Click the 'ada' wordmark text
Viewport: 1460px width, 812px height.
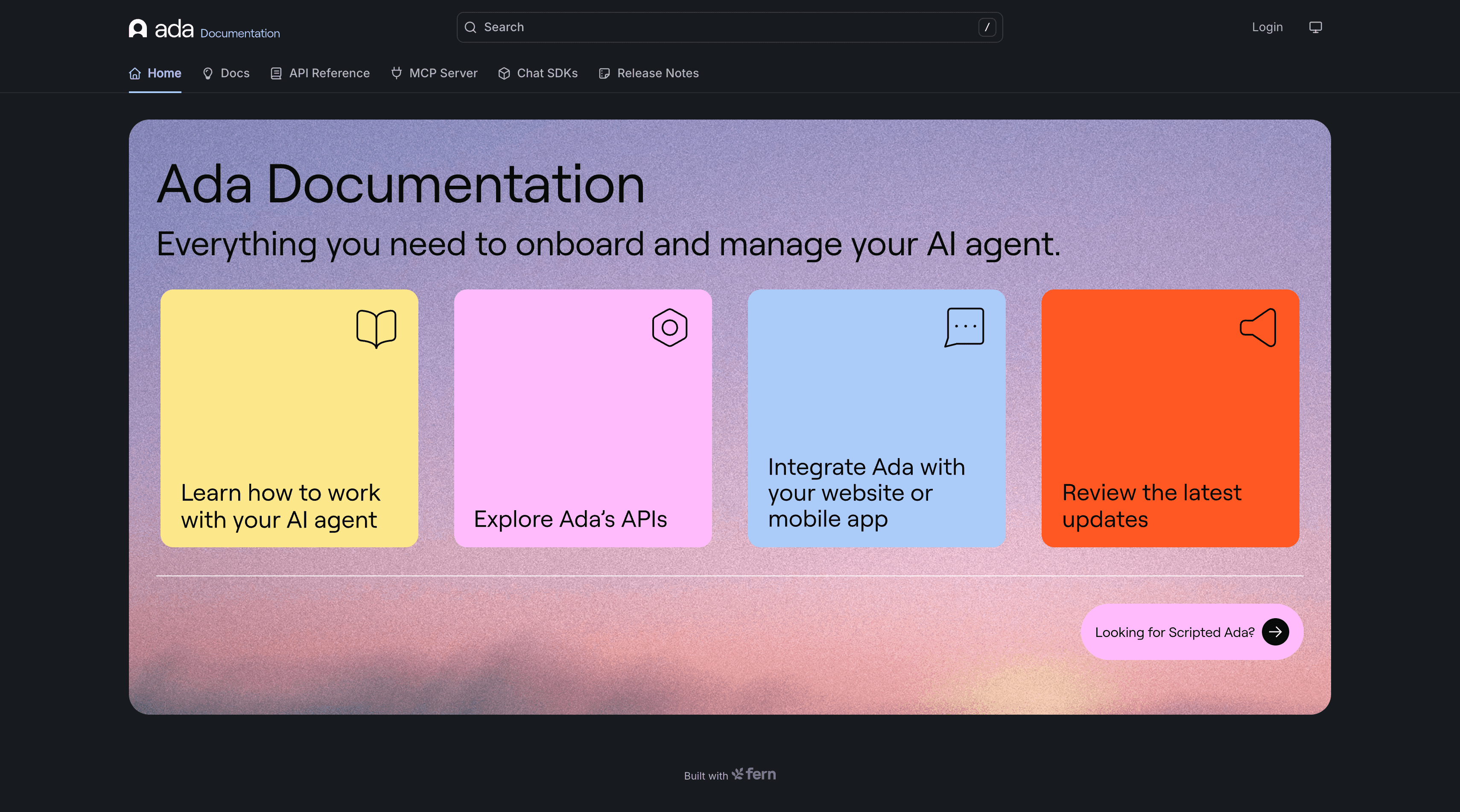coord(174,29)
